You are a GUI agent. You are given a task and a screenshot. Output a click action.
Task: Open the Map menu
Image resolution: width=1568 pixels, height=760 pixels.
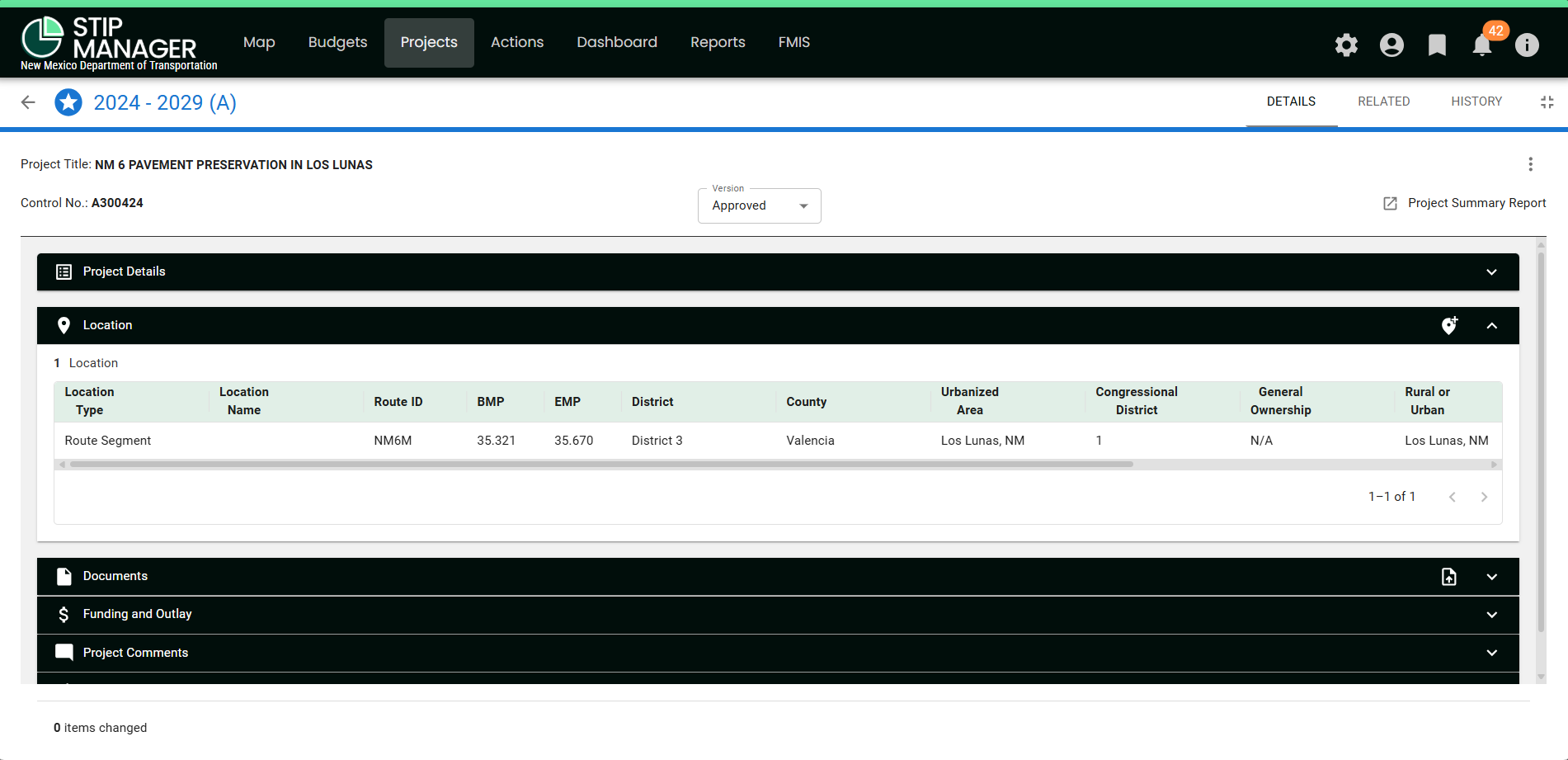259,42
